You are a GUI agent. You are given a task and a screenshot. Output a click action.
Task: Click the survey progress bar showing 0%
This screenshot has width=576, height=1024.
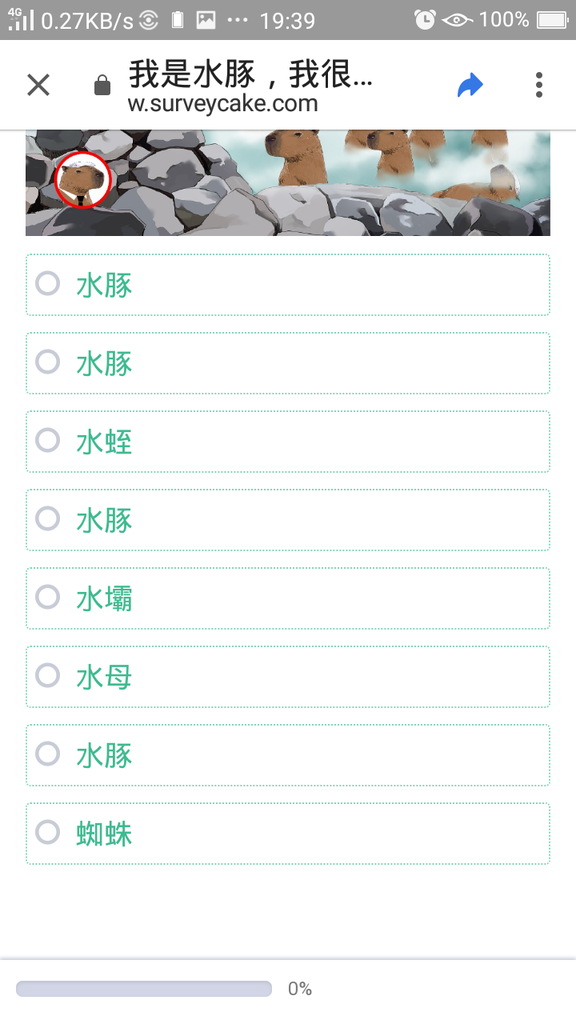[x=144, y=989]
